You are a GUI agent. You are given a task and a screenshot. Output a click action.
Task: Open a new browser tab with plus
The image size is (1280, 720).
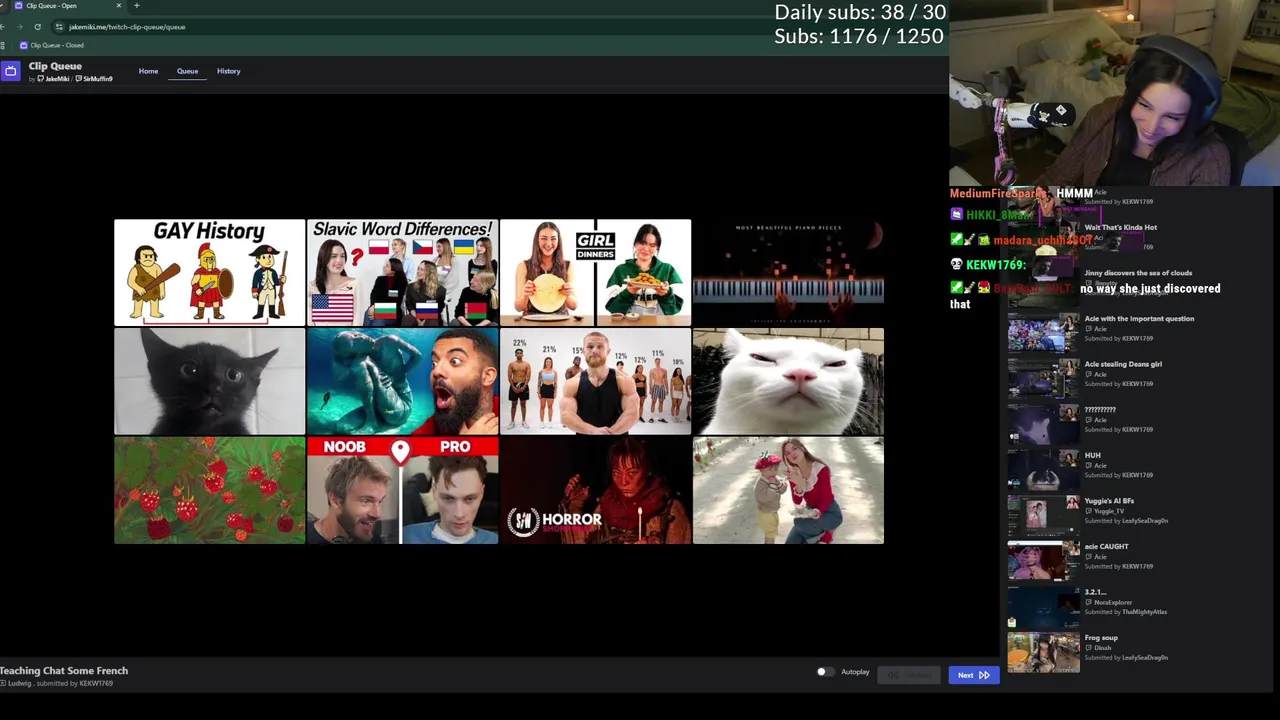(136, 6)
